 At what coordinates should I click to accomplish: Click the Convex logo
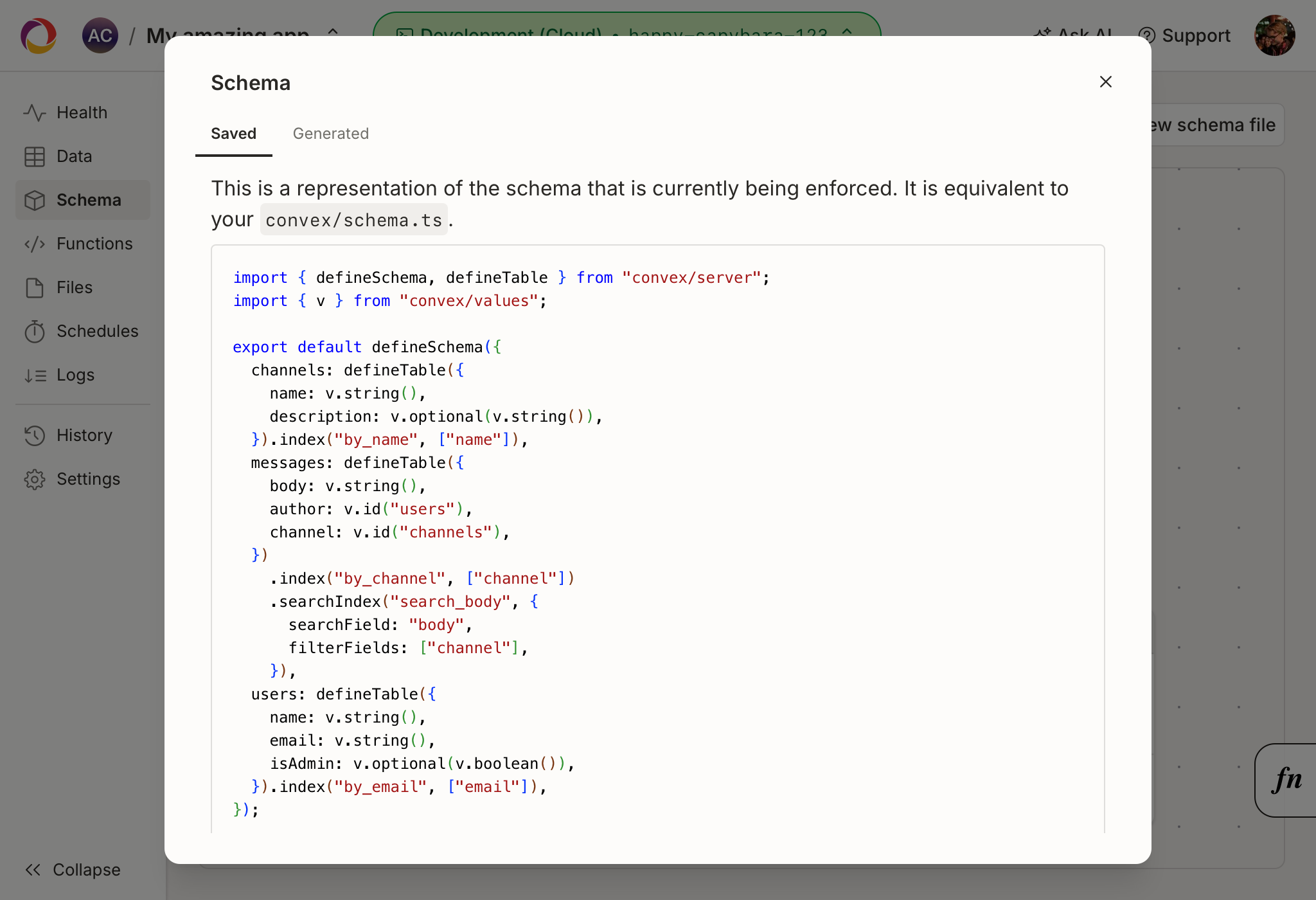click(x=39, y=35)
